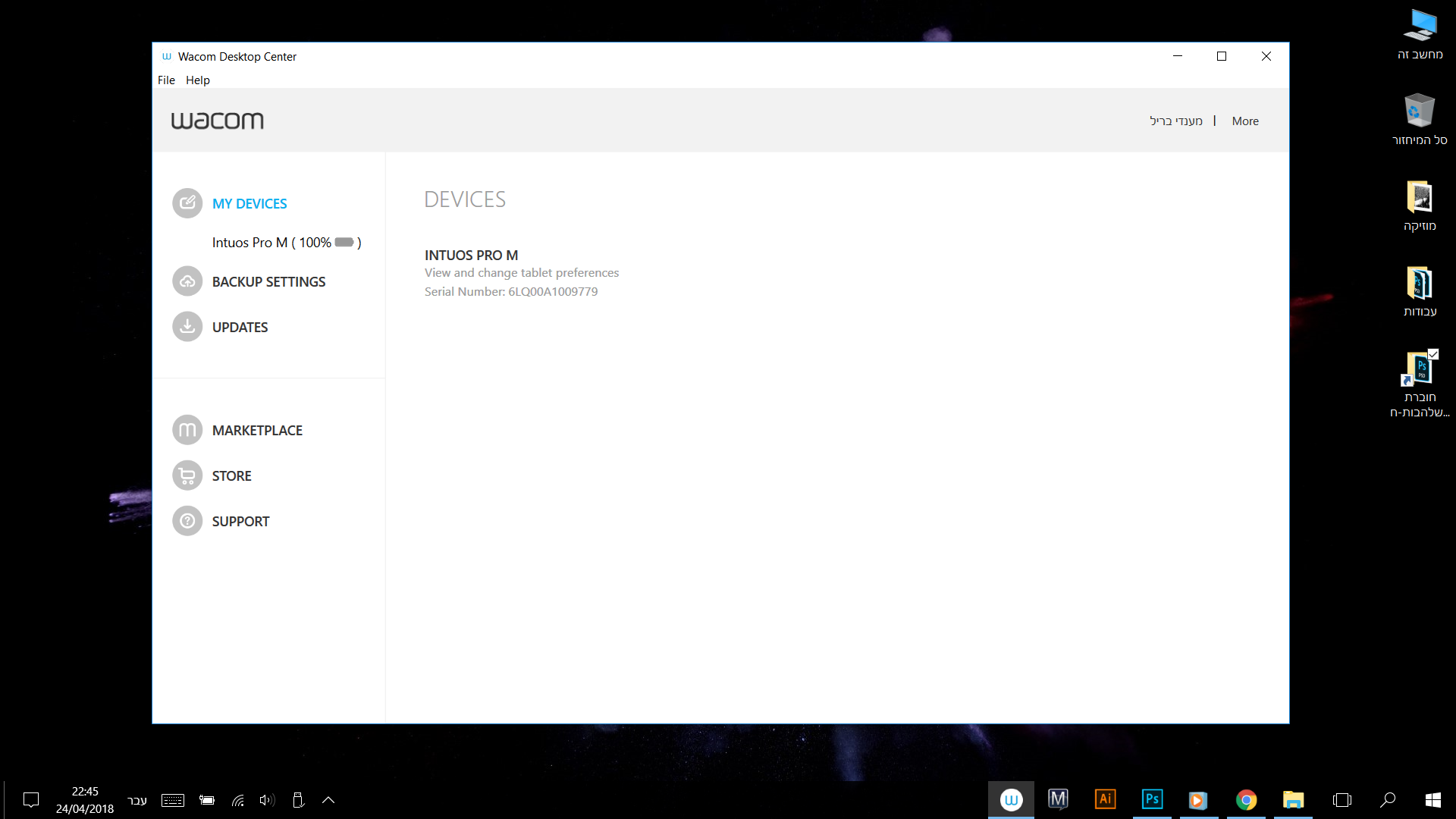Show hidden system tray icons chevron
Viewport: 1456px width, 819px height.
pyautogui.click(x=328, y=800)
